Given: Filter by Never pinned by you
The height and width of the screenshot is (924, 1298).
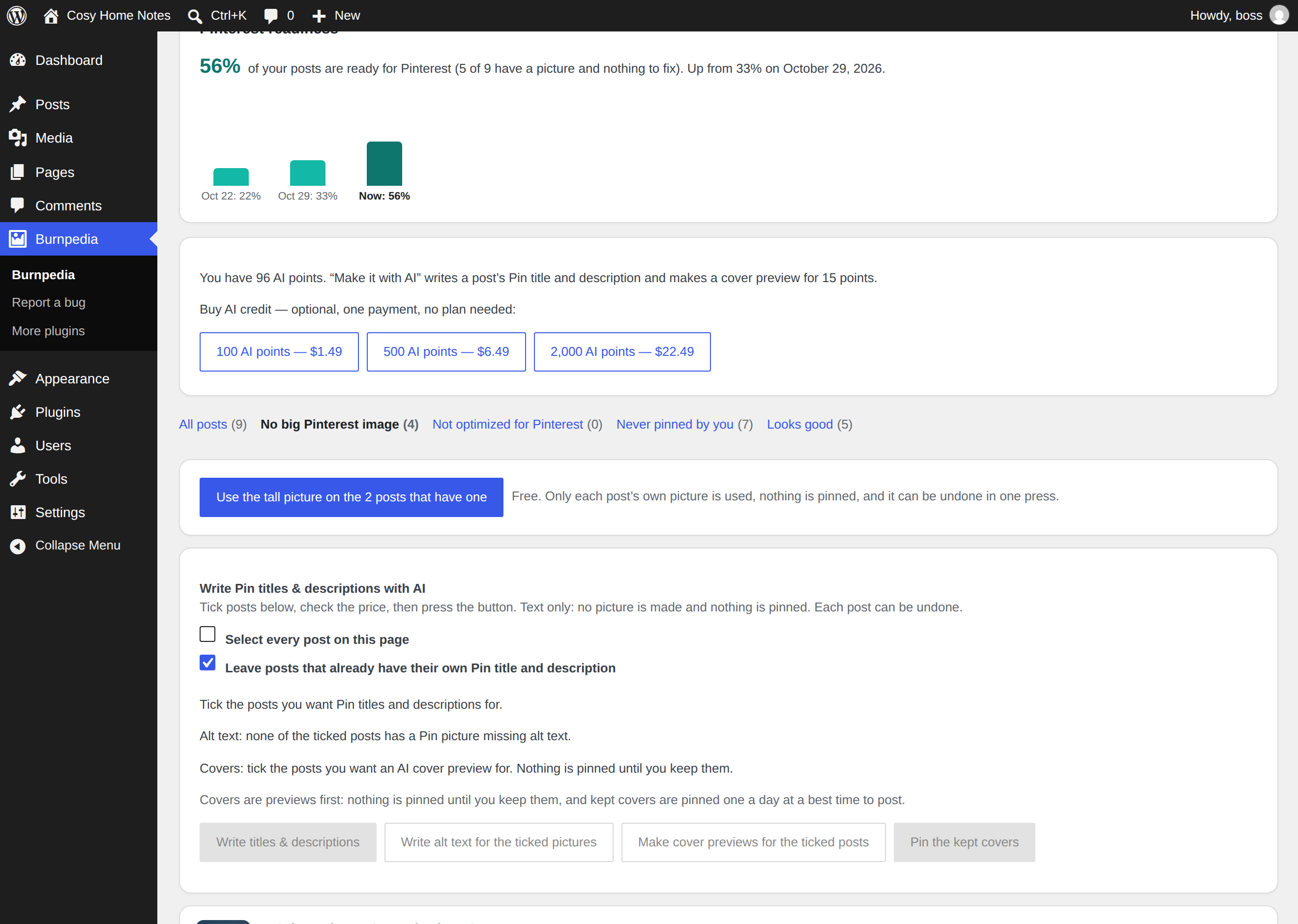Looking at the screenshot, I should click(675, 425).
